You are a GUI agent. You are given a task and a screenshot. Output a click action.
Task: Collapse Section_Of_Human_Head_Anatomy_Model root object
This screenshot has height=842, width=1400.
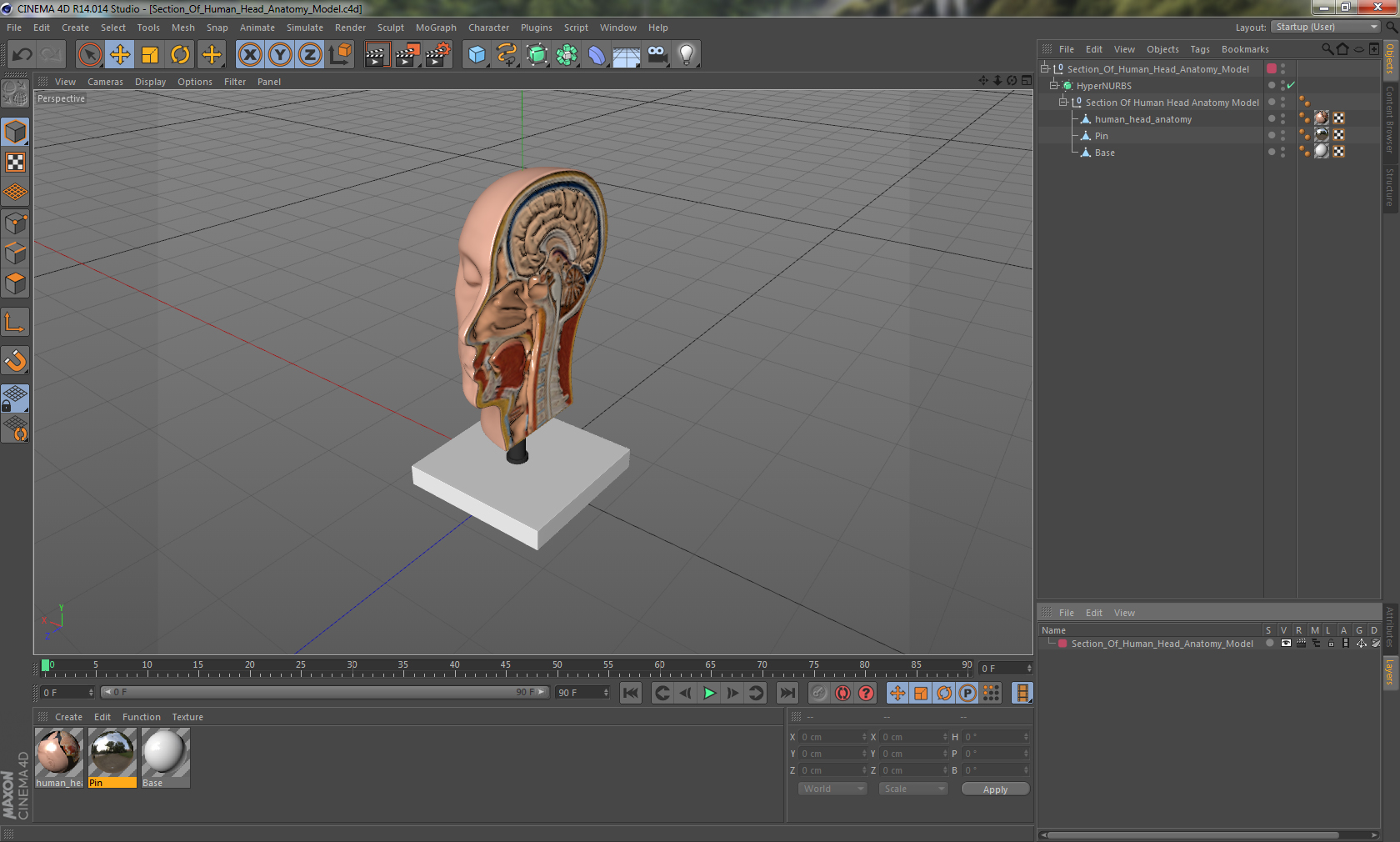coord(1044,68)
